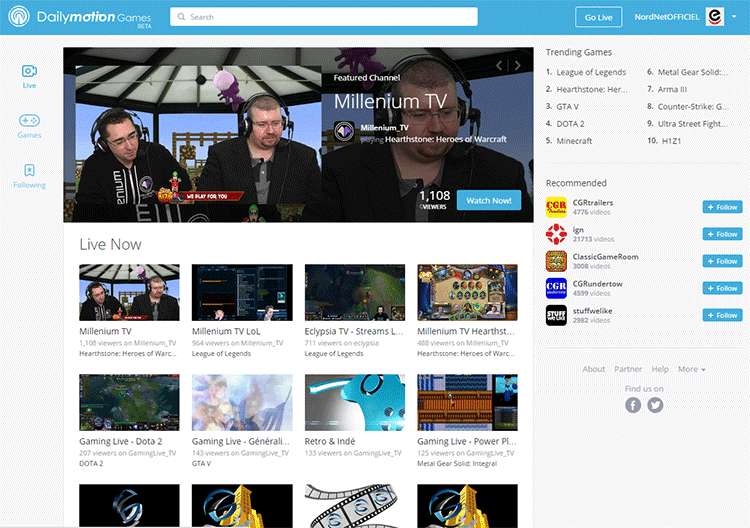The image size is (750, 528).
Task: Click the Go Live button
Action: (598, 17)
